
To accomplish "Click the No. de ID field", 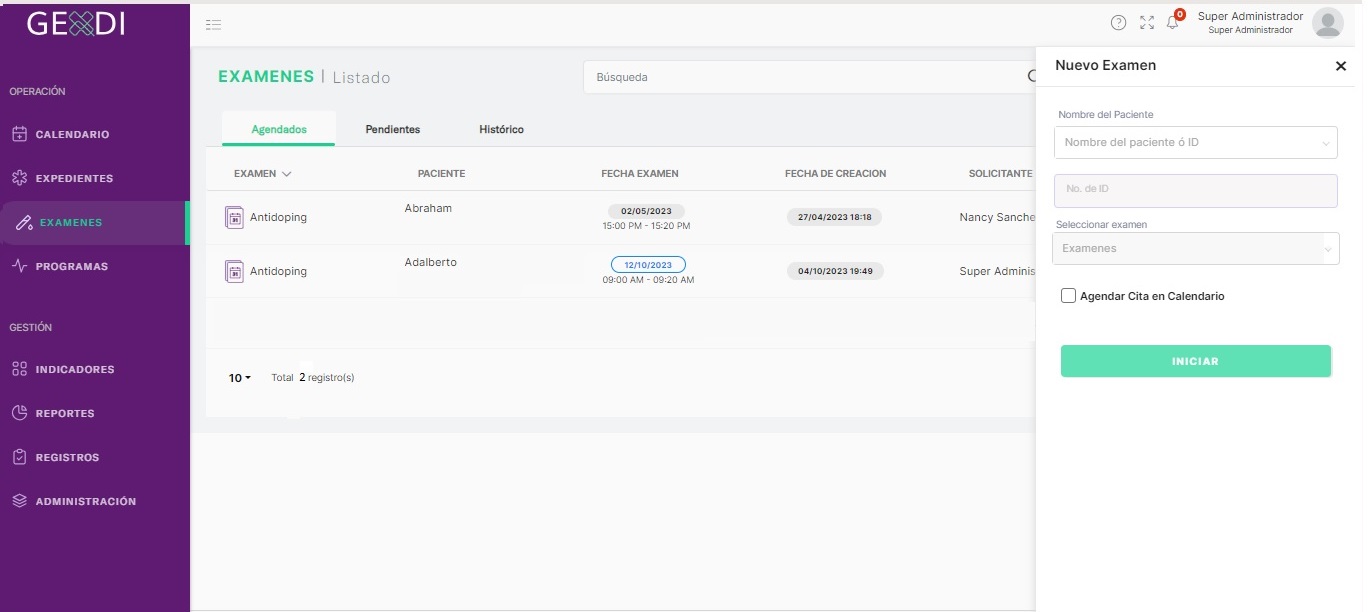I will (x=1196, y=191).
